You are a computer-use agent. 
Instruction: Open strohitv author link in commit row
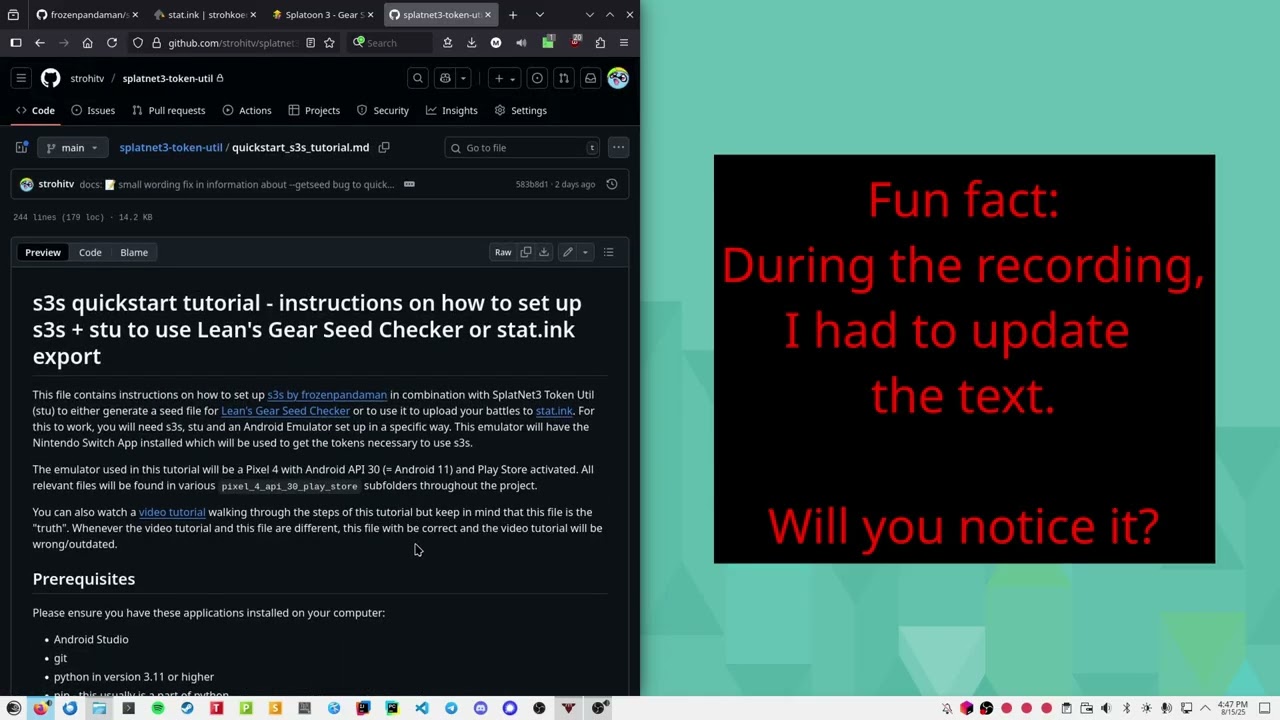(x=56, y=184)
